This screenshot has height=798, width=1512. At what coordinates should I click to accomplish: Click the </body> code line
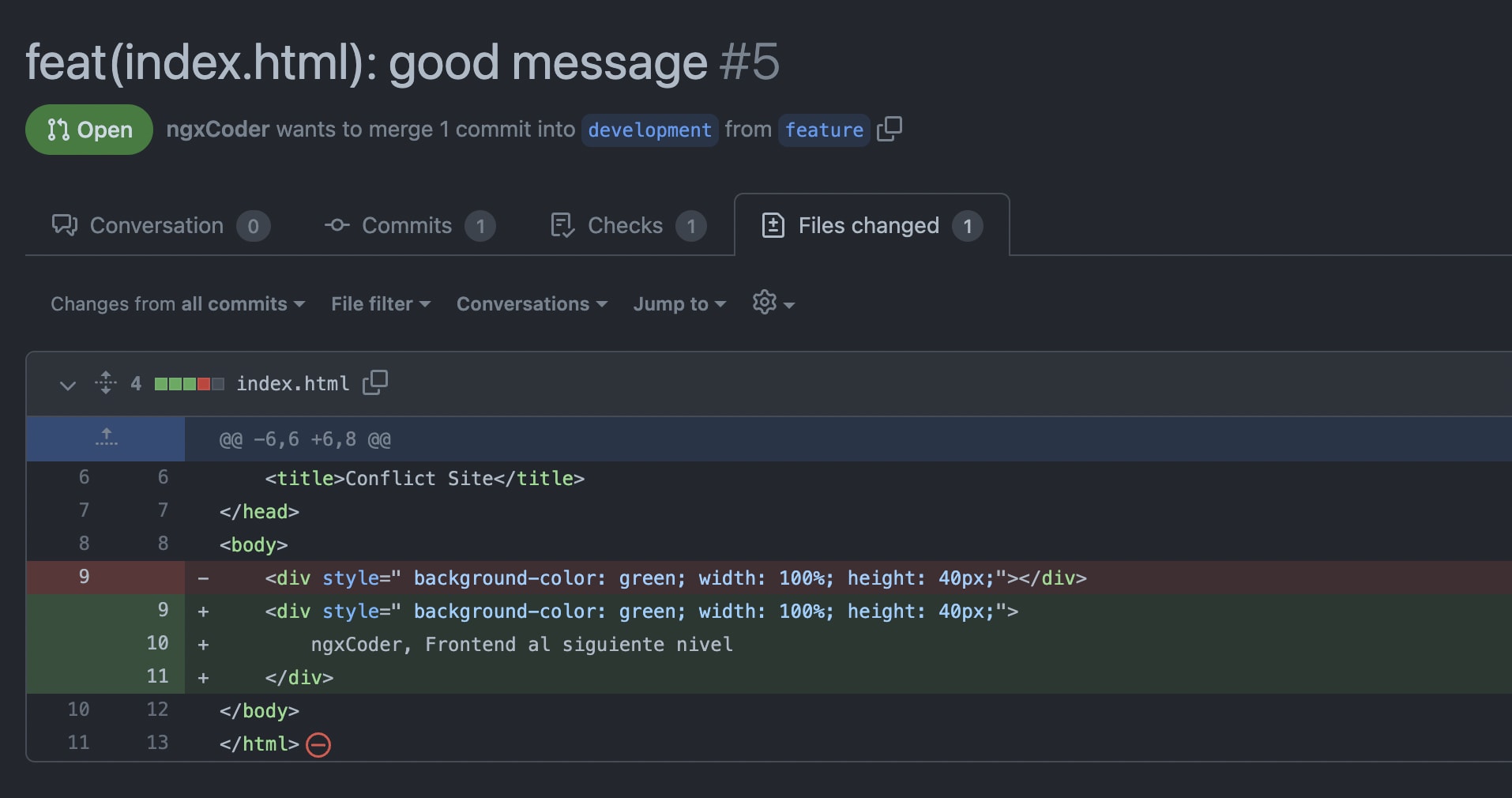(259, 711)
